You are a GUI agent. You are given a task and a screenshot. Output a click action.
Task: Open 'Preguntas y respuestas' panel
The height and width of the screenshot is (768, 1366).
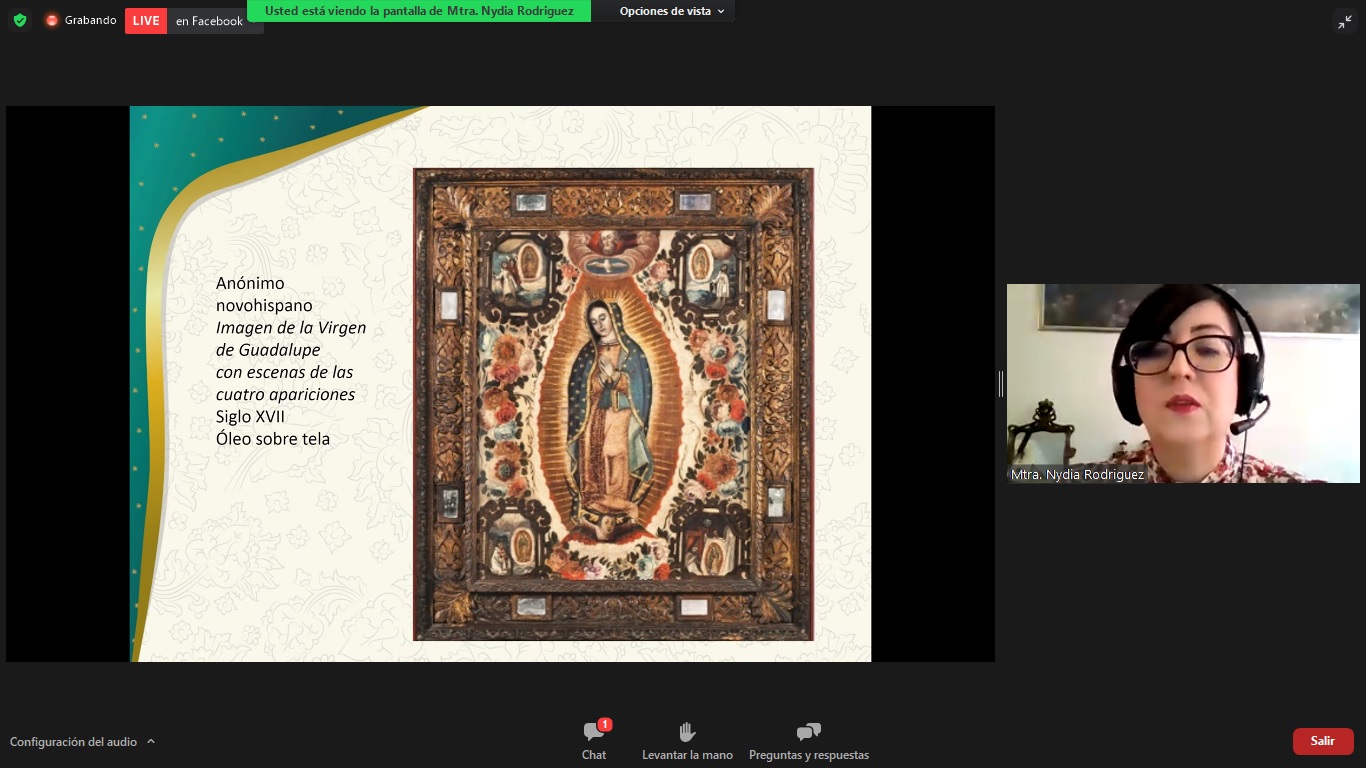(809, 741)
